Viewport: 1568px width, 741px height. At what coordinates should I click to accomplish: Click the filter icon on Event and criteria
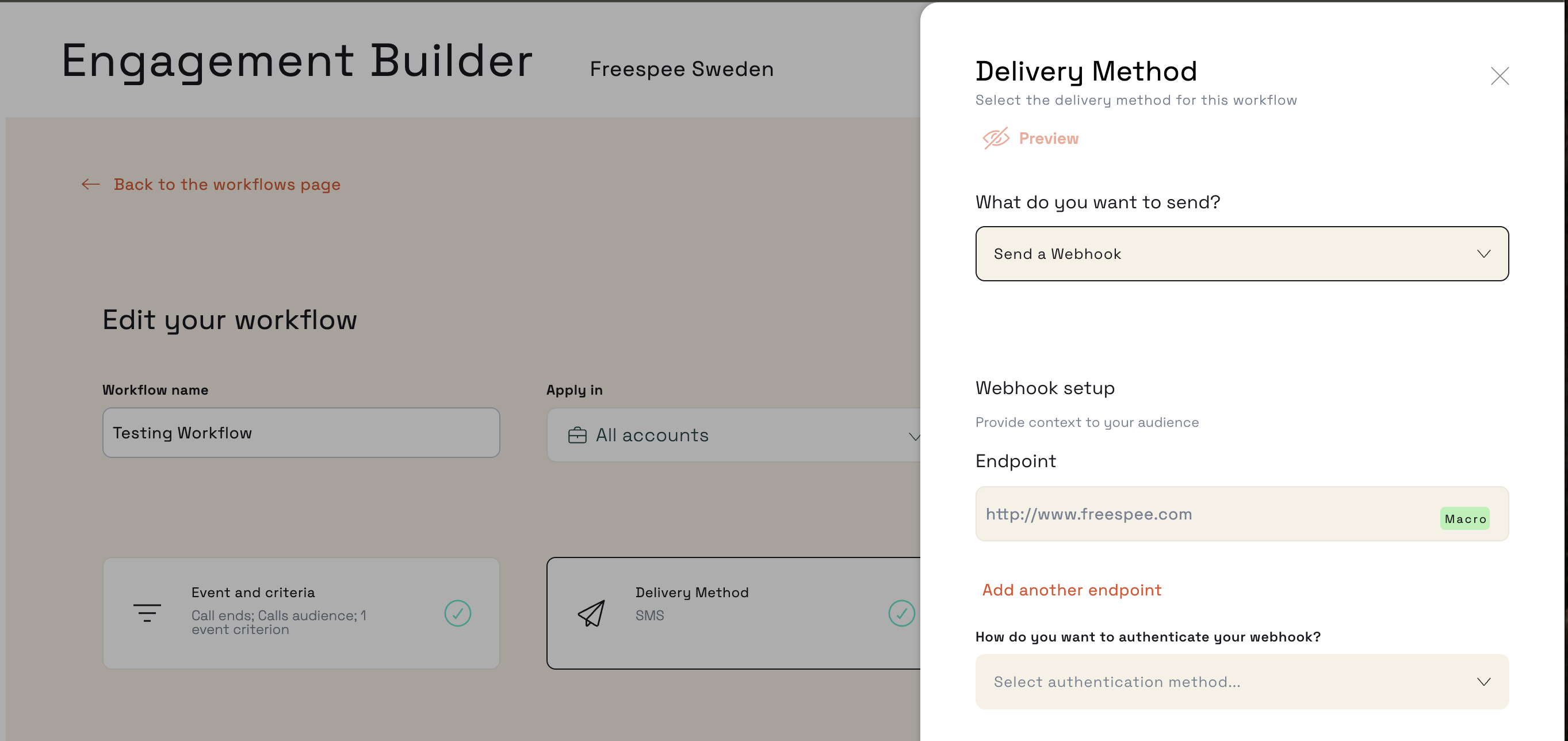[147, 613]
